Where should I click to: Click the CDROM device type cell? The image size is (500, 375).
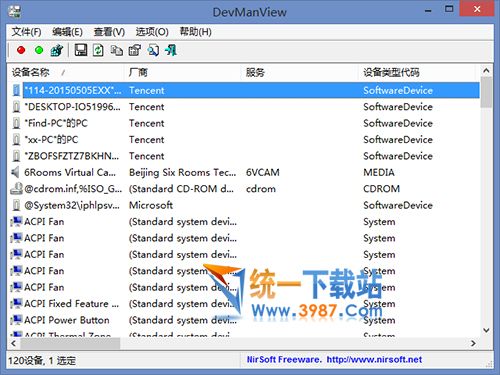coord(381,189)
